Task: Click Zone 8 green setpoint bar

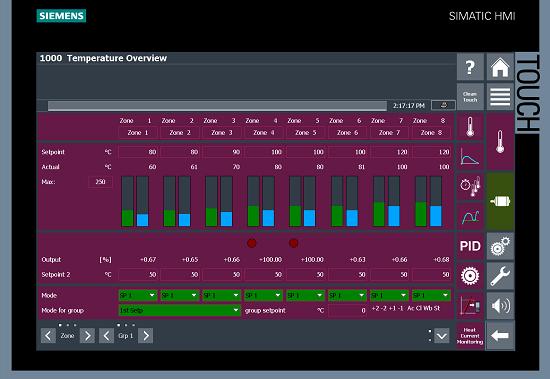Action: 421,214
